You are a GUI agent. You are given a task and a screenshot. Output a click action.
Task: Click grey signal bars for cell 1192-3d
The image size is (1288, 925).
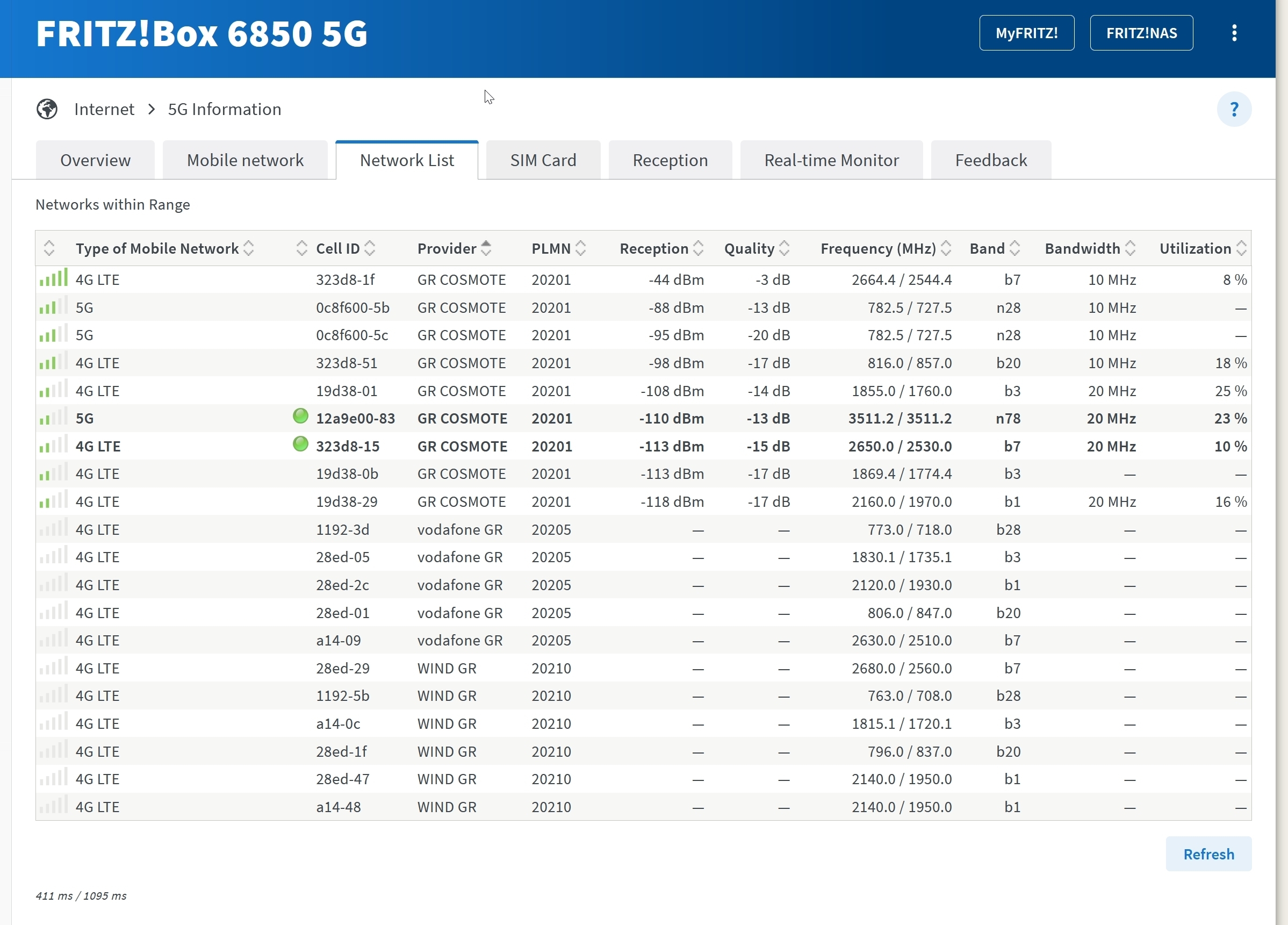53,527
